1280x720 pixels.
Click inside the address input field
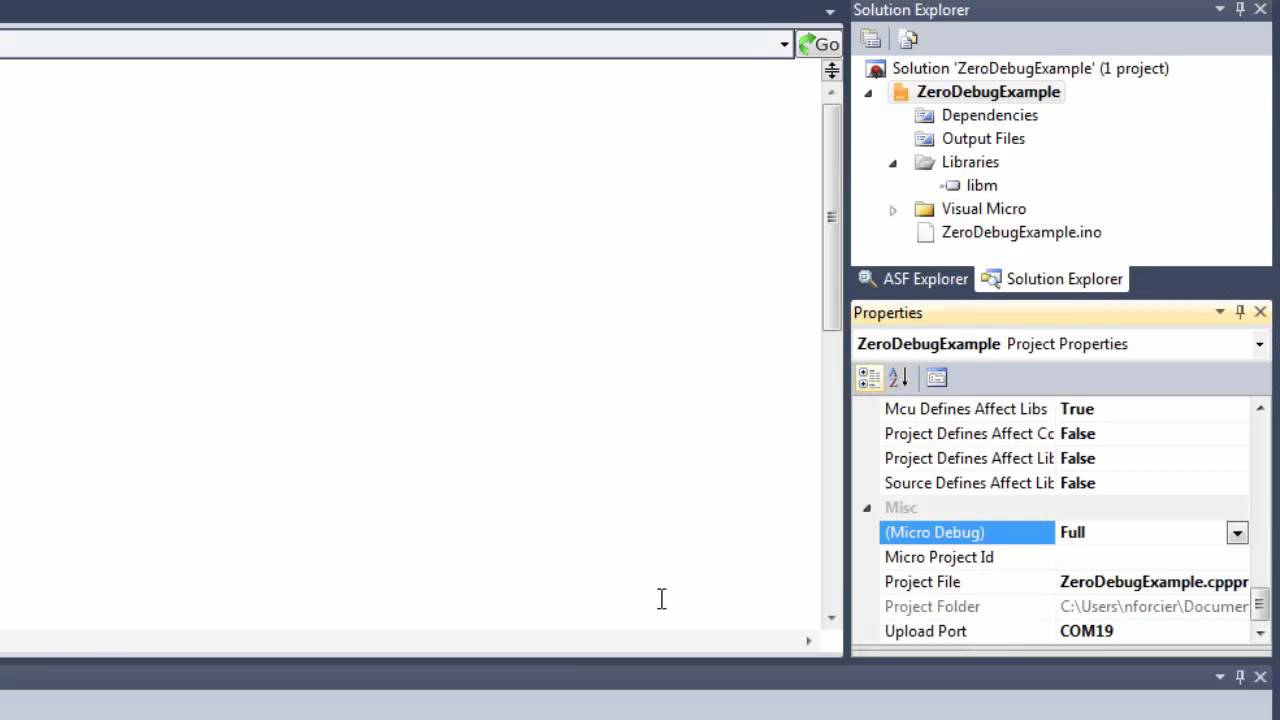click(388, 44)
